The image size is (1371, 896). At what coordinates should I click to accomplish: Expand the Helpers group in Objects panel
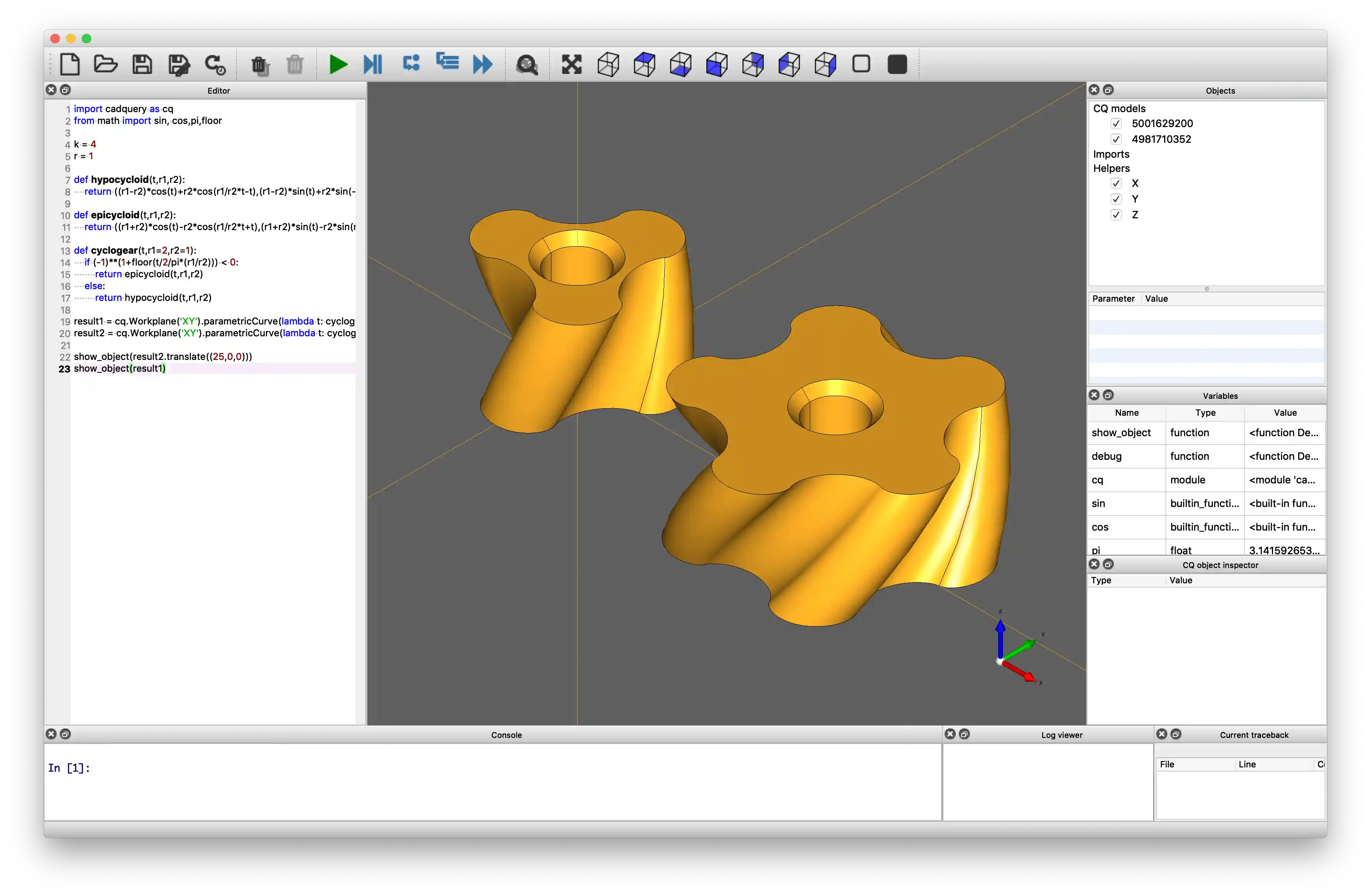pos(1111,168)
